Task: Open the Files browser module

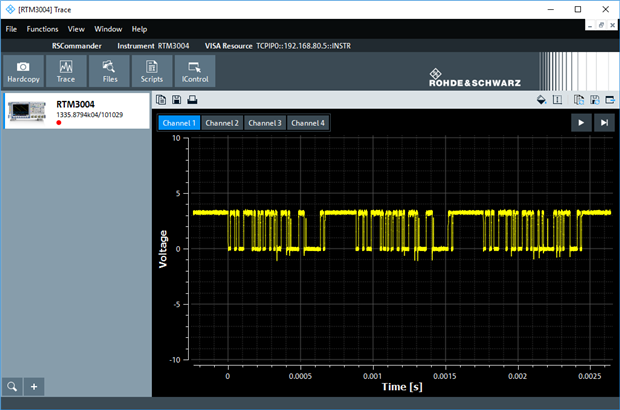Action: pos(110,71)
